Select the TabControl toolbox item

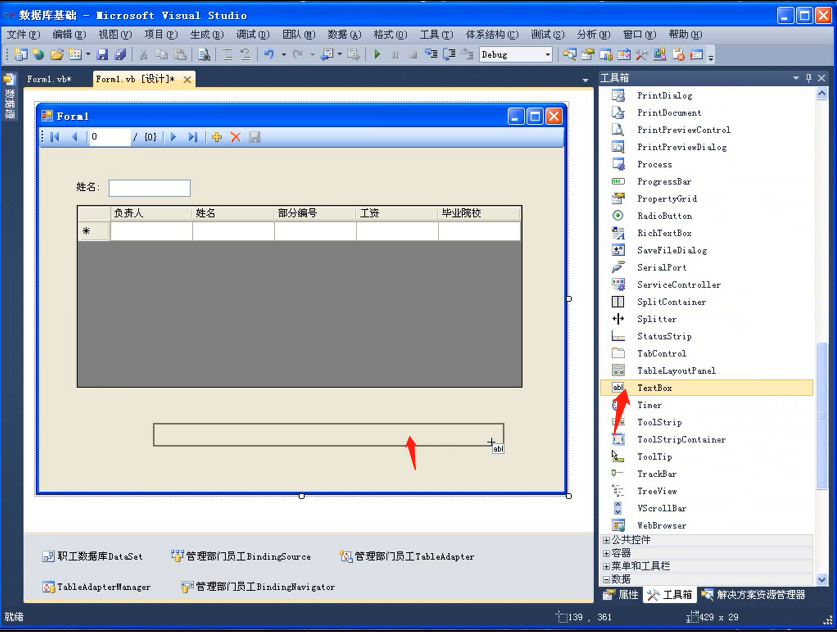pyautogui.click(x=661, y=353)
